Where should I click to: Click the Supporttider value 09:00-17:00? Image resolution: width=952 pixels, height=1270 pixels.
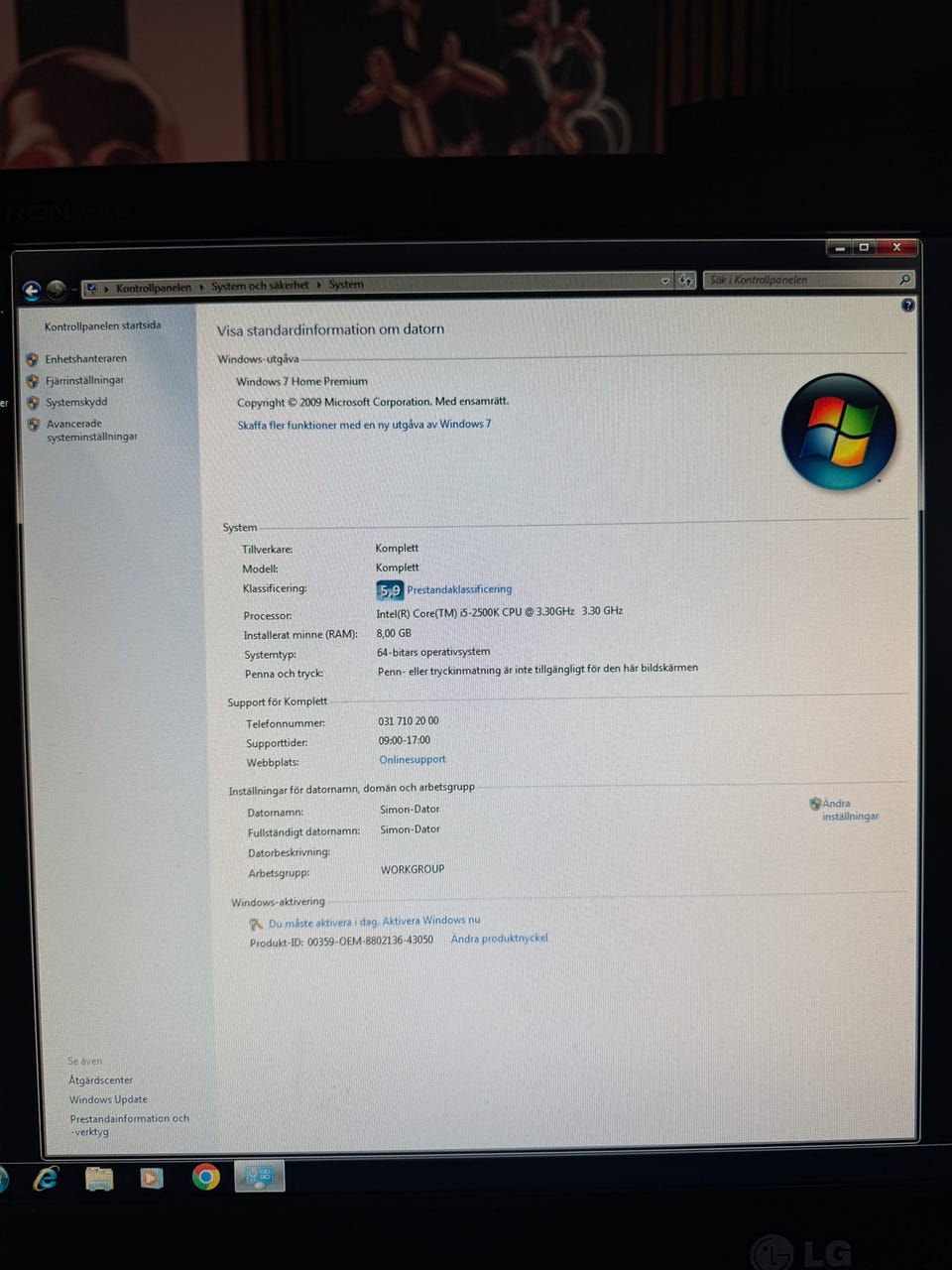pos(404,740)
